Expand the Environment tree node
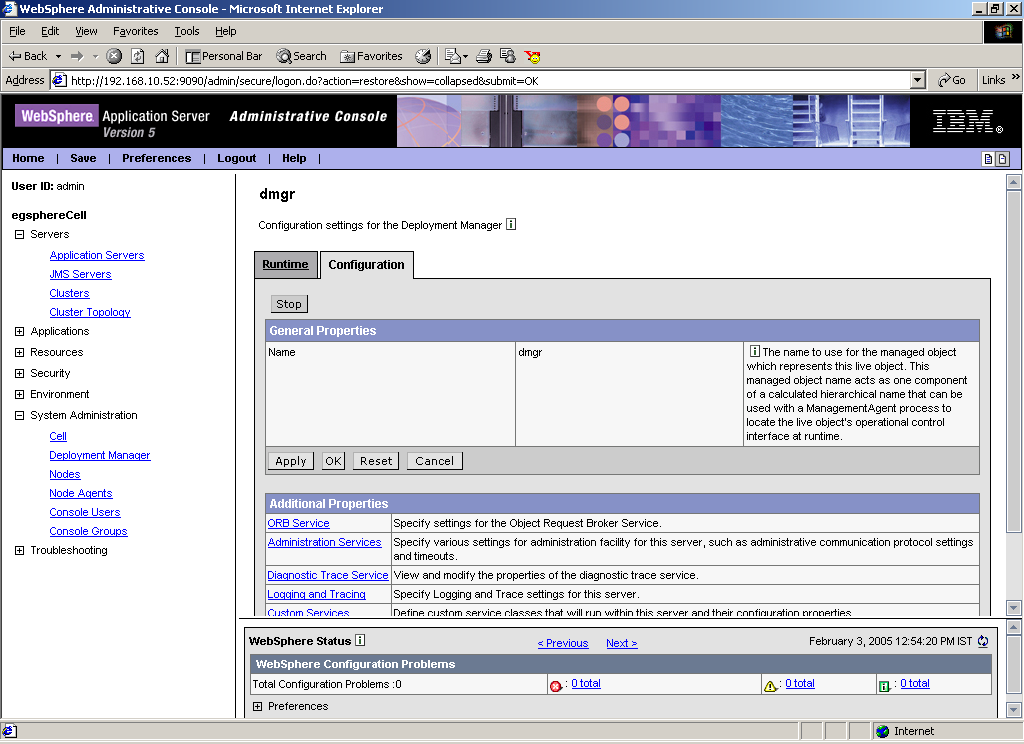Viewport: 1024px width, 744px height. 20,395
